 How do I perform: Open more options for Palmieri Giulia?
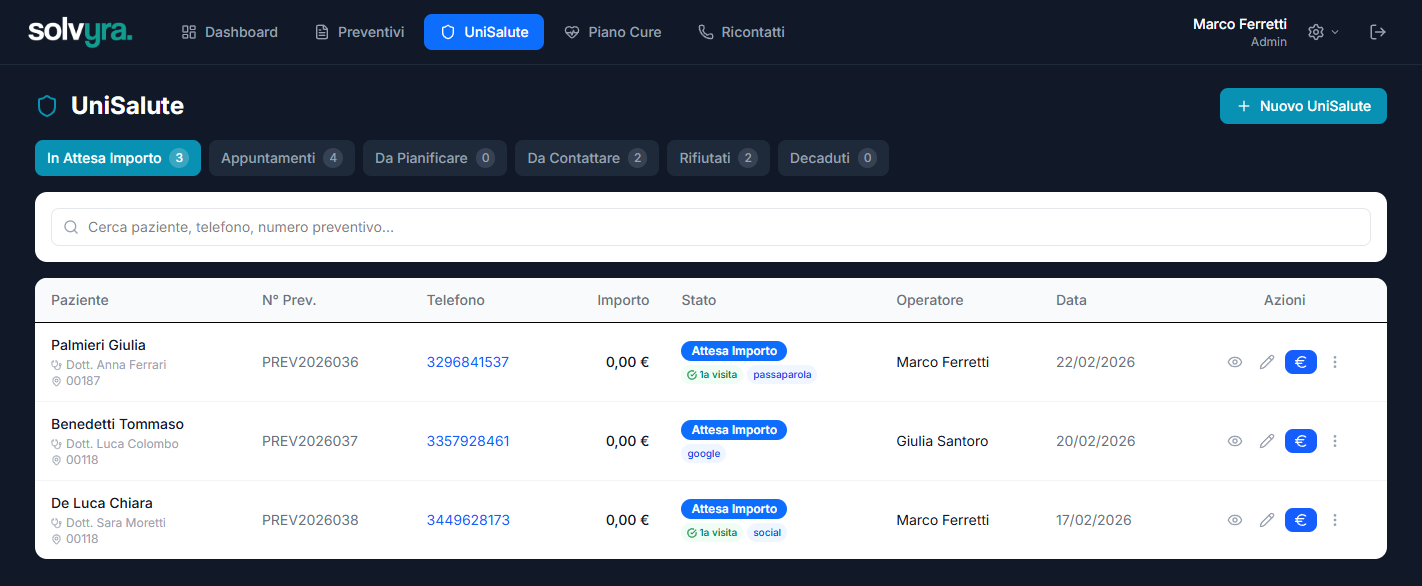(1335, 362)
